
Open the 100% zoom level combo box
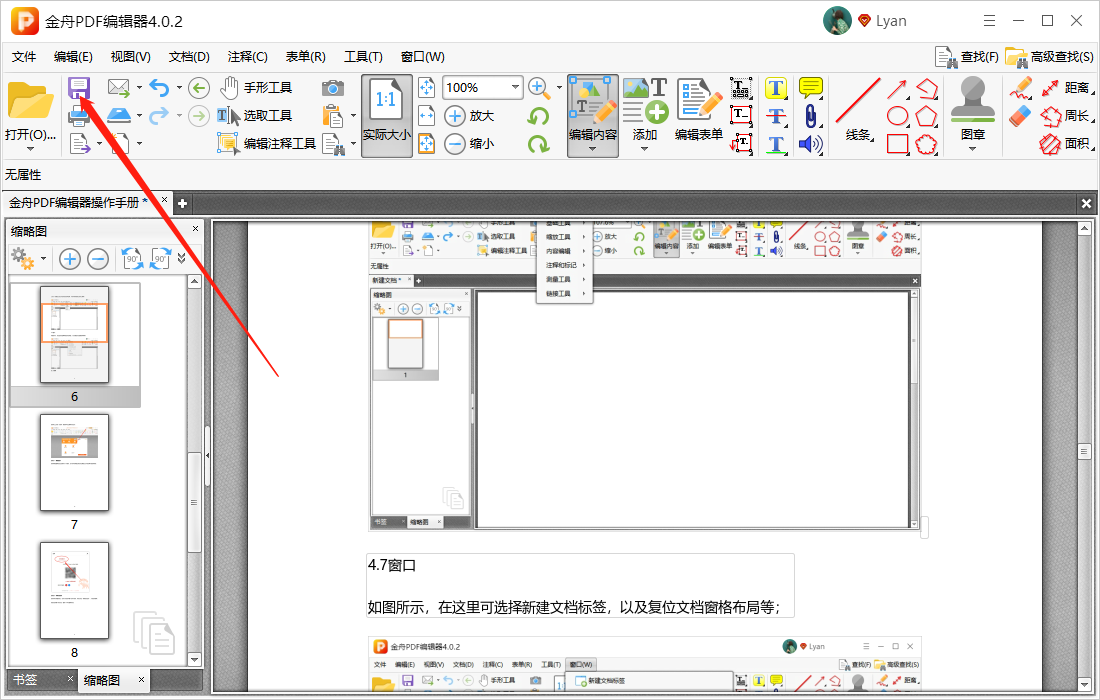tap(483, 88)
